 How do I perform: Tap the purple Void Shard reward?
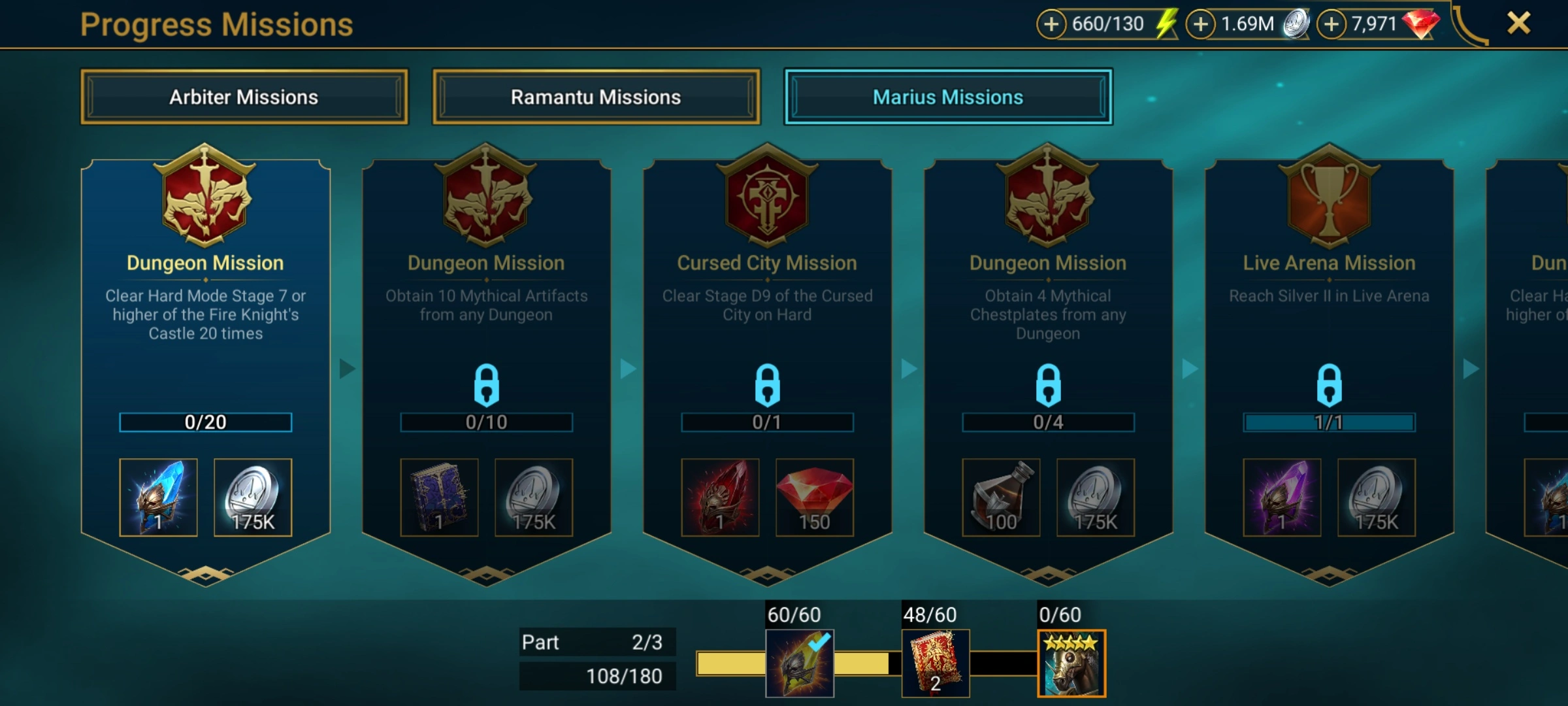coord(1282,497)
